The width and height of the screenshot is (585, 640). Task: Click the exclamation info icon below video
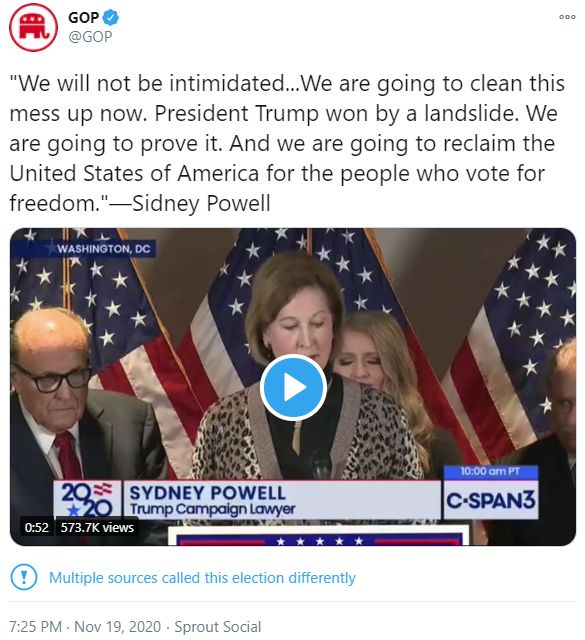24,577
